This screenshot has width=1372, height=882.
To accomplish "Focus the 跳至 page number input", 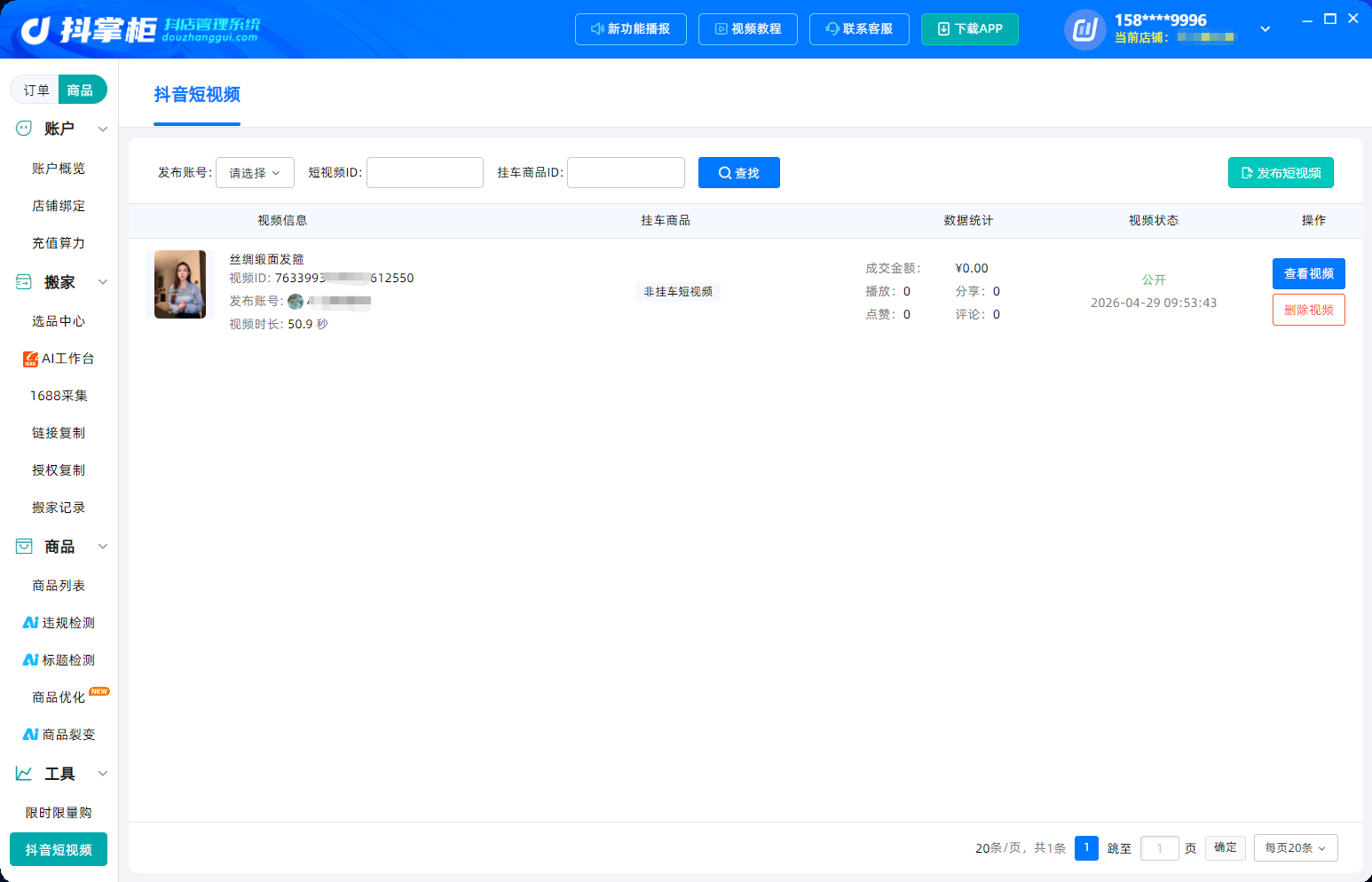I will coord(1159,848).
